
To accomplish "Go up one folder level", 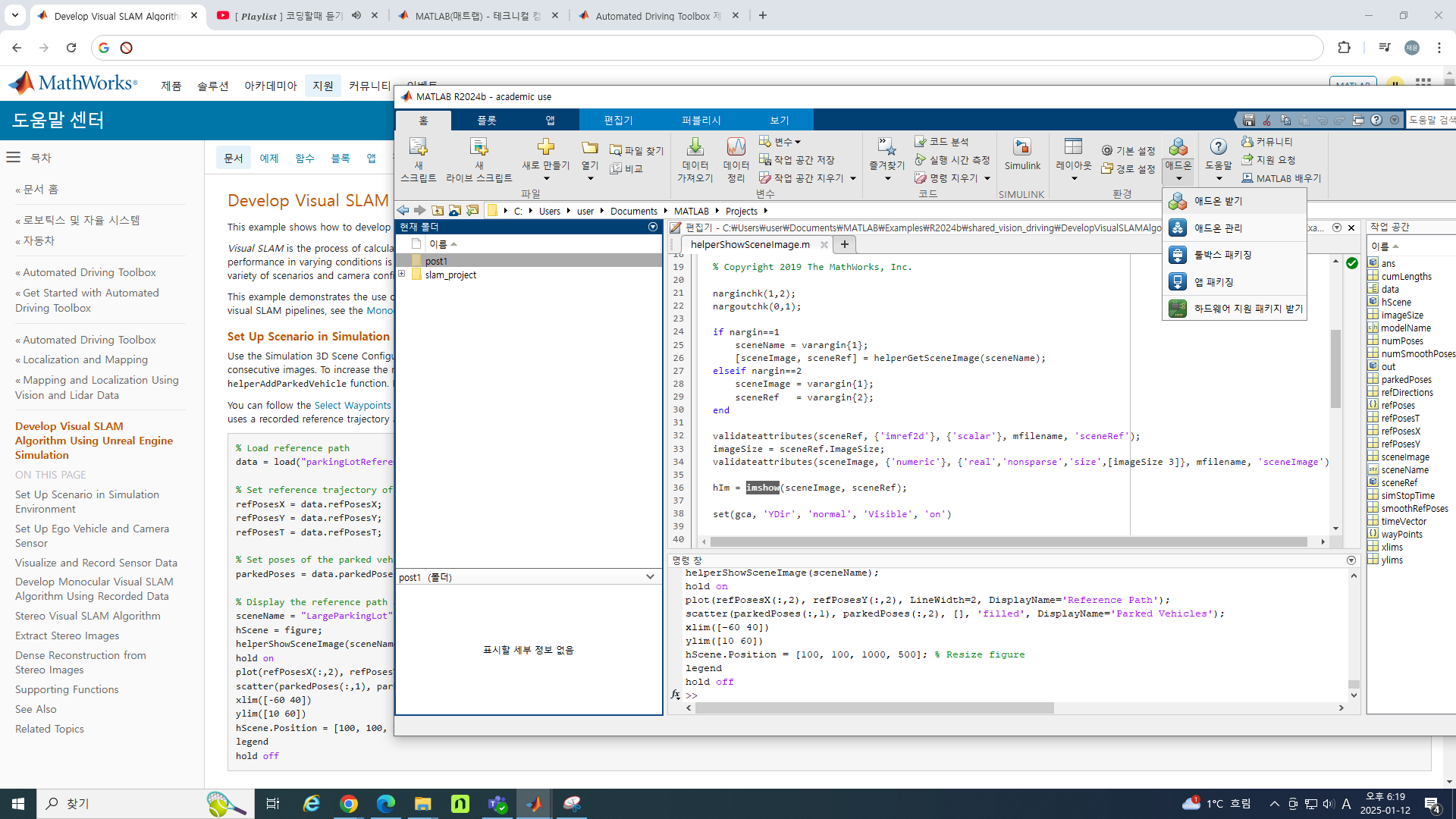I will (x=438, y=211).
